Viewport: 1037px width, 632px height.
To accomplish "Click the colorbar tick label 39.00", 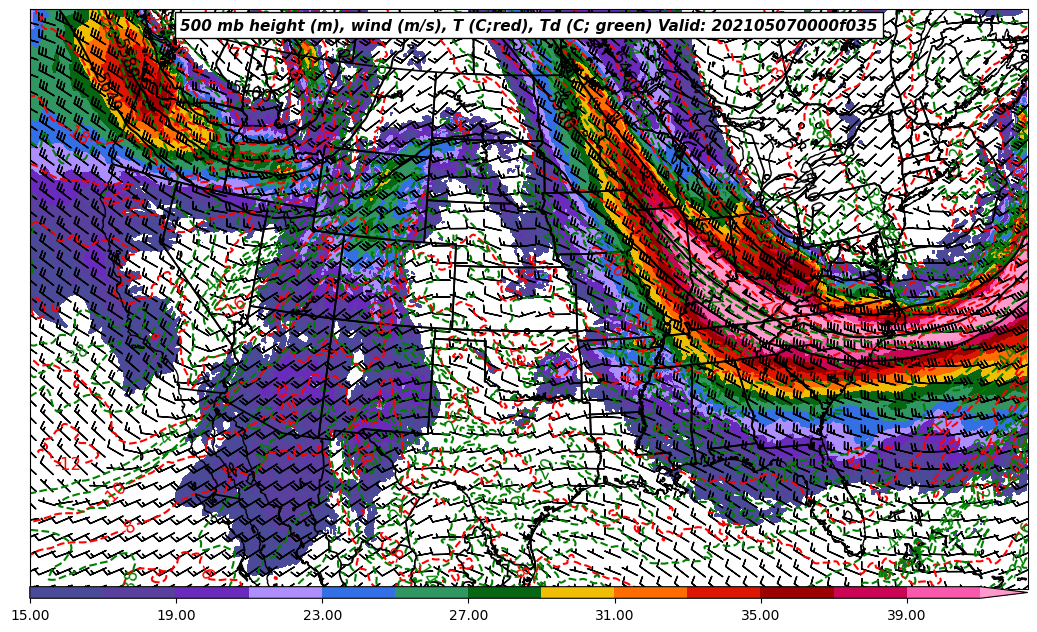I will (907, 615).
